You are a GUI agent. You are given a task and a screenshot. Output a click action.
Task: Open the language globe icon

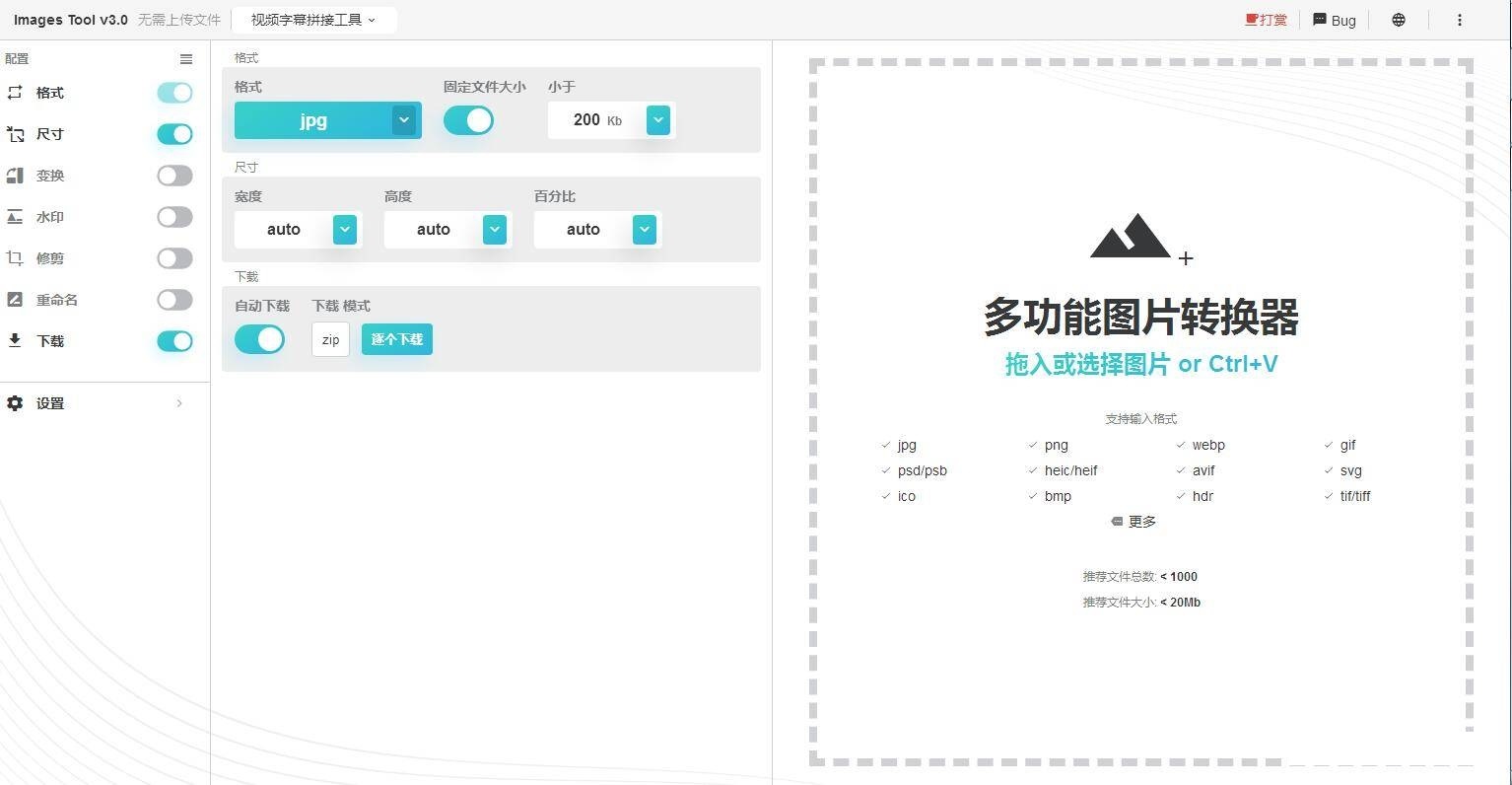(1398, 19)
